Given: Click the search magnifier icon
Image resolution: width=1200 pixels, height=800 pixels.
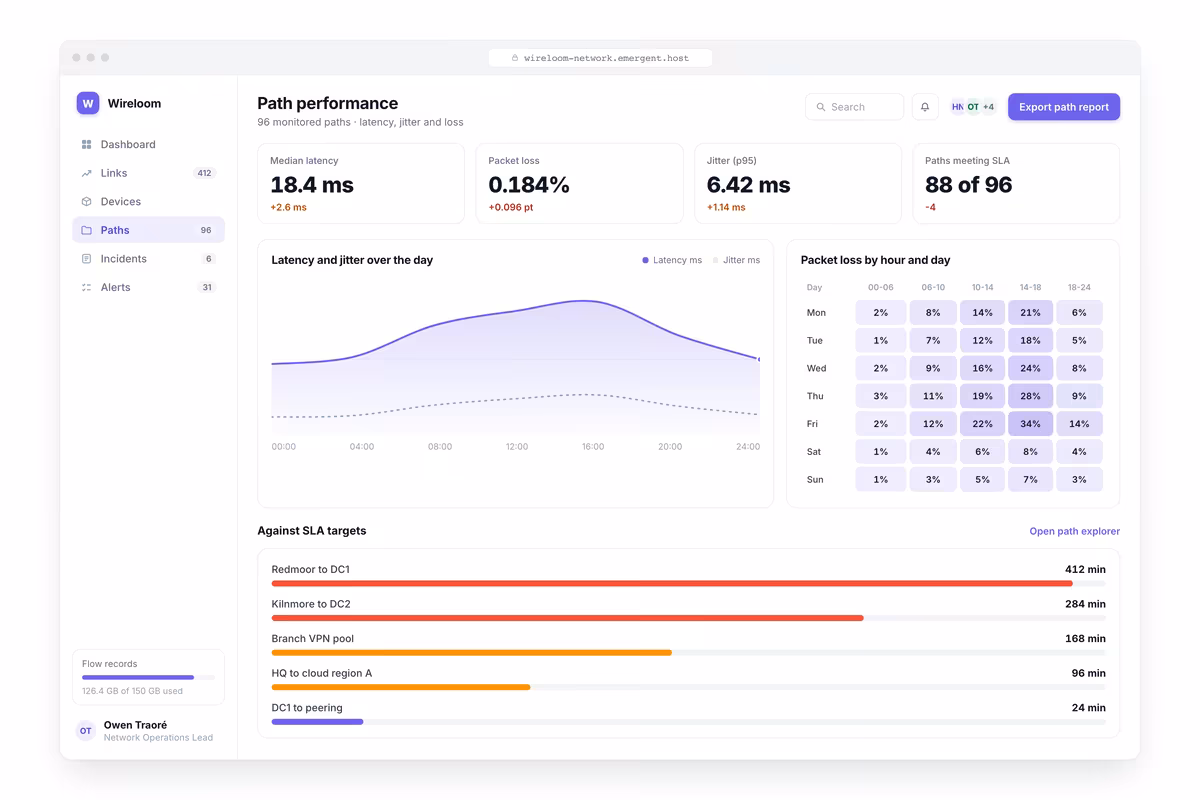Looking at the screenshot, I should (821, 107).
